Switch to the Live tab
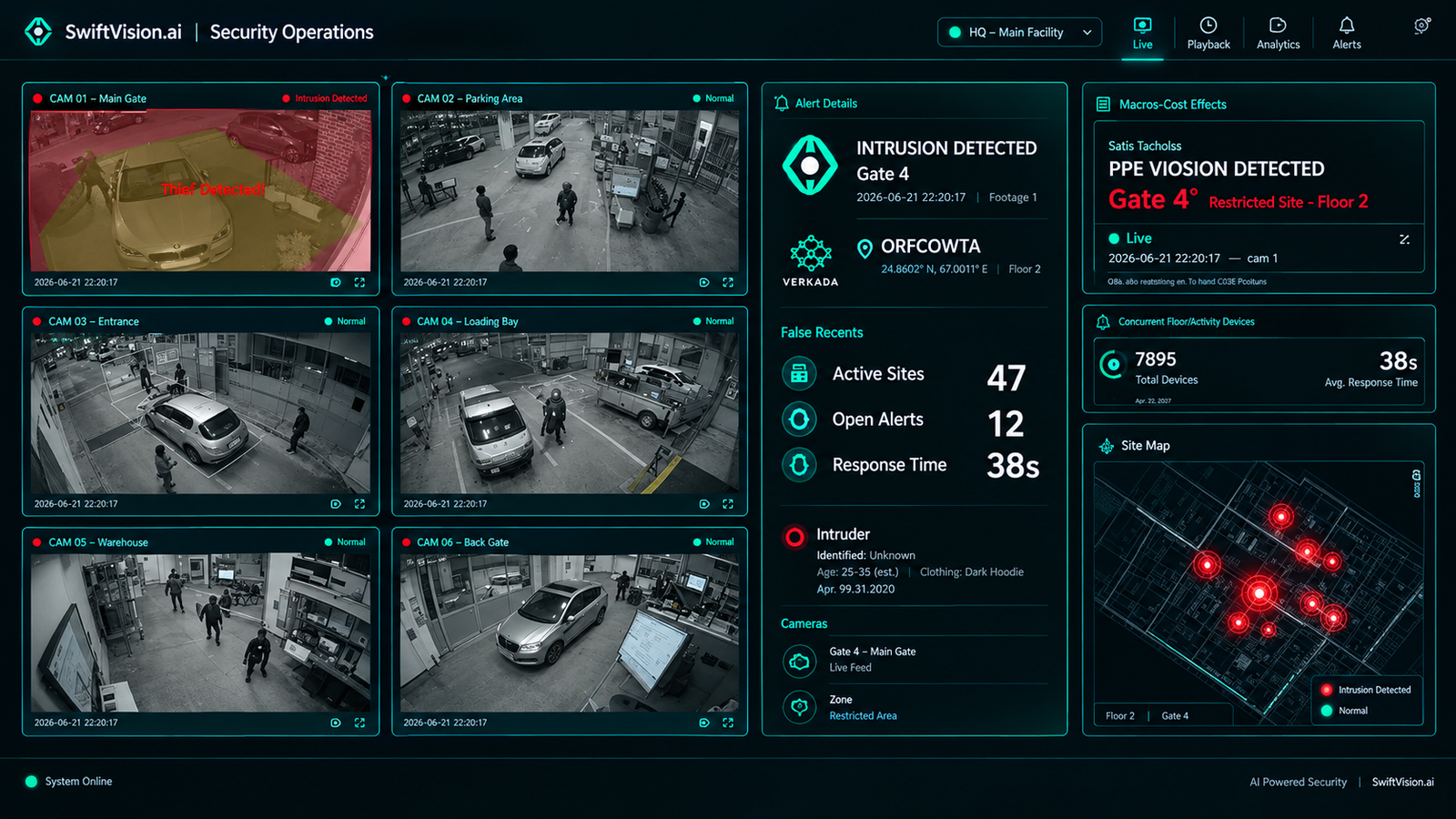Screen dimensions: 1456x819 pyautogui.click(x=1142, y=34)
